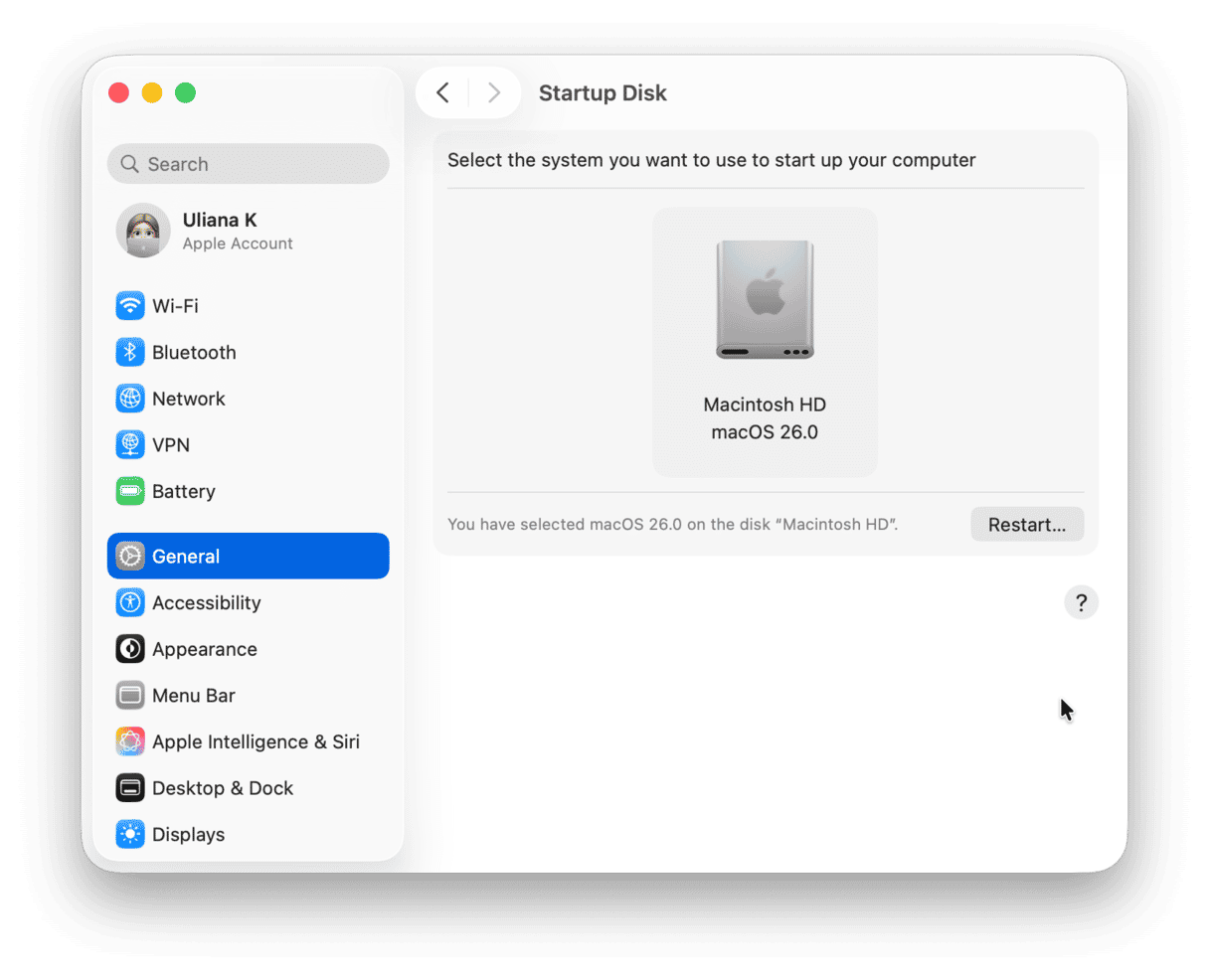Go forward with the right chevron
The image size is (1209, 980).
pos(494,93)
